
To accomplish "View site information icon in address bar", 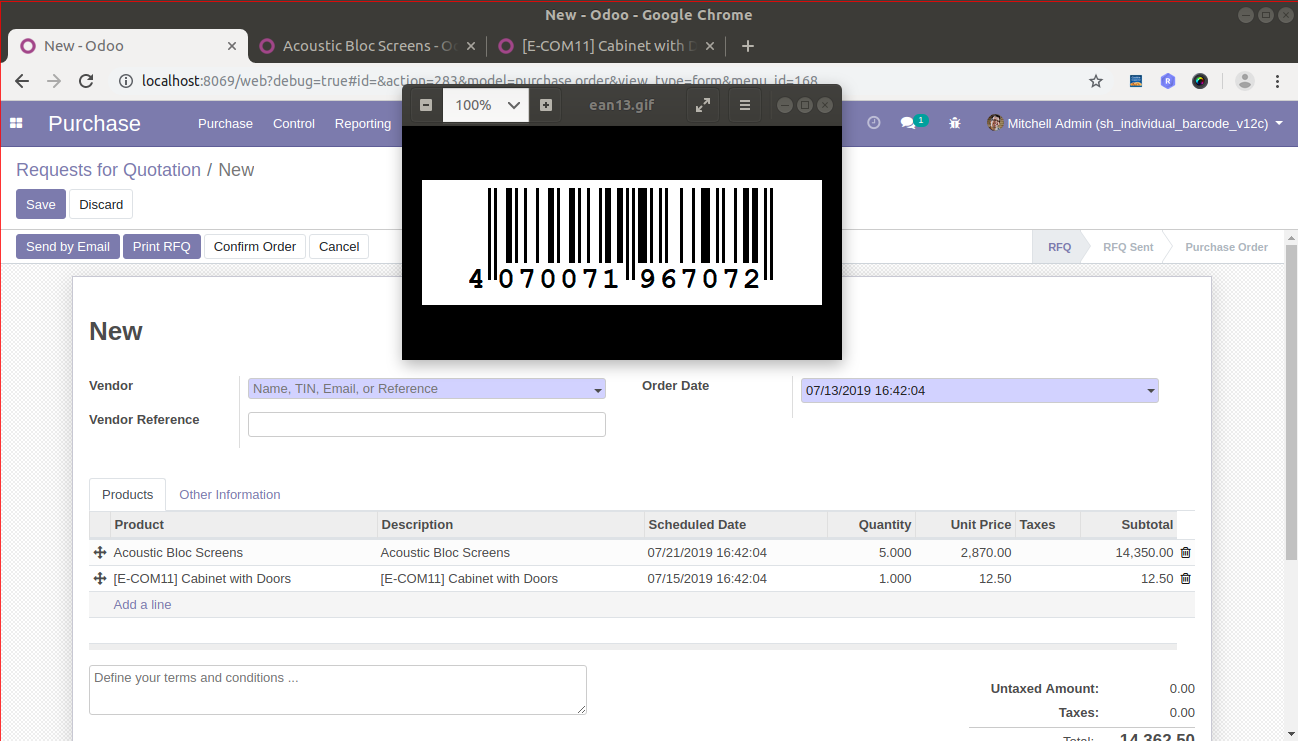I will (x=125, y=81).
